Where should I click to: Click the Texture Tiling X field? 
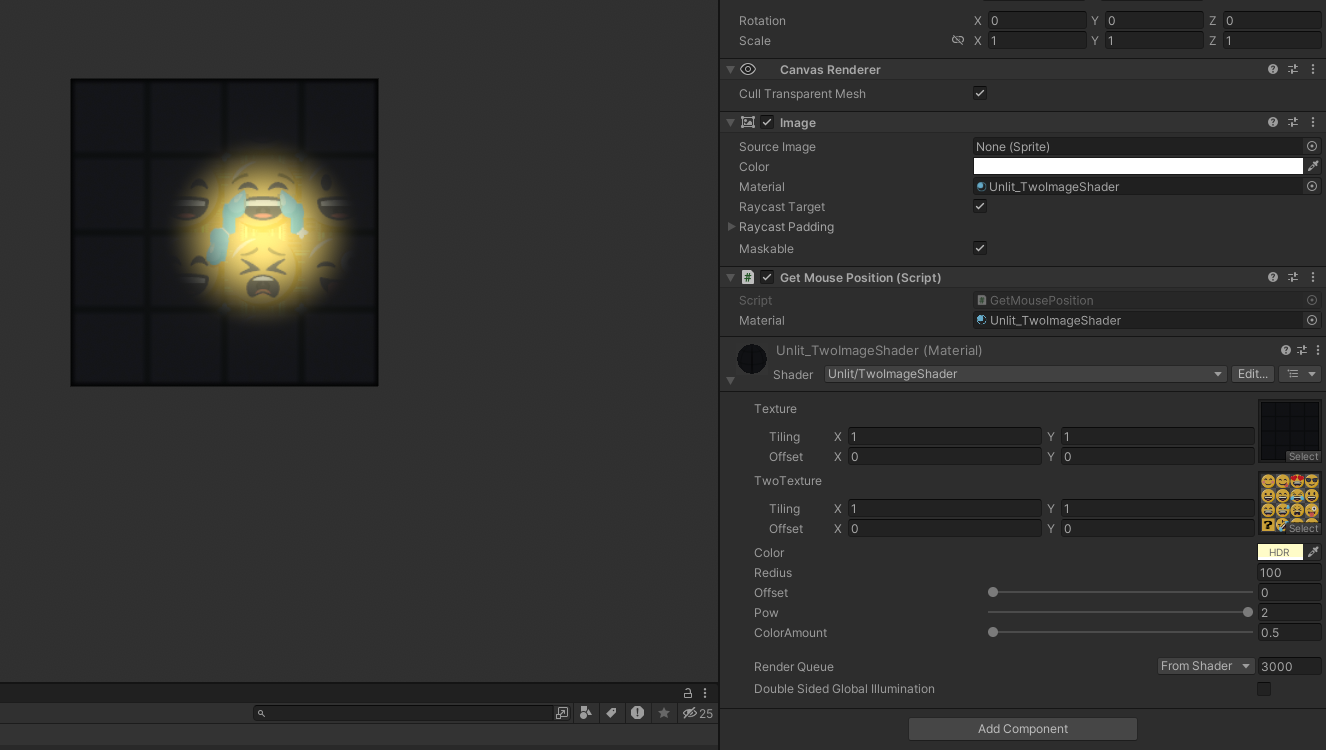click(945, 437)
